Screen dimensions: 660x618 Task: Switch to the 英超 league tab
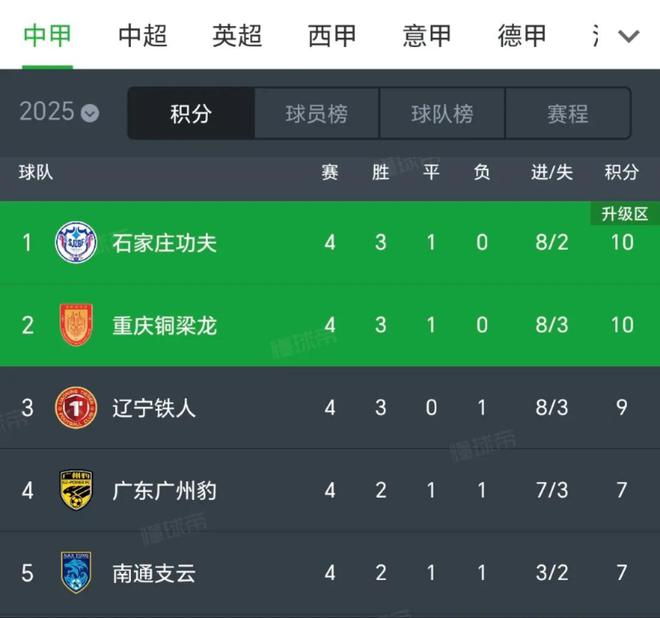click(x=237, y=36)
